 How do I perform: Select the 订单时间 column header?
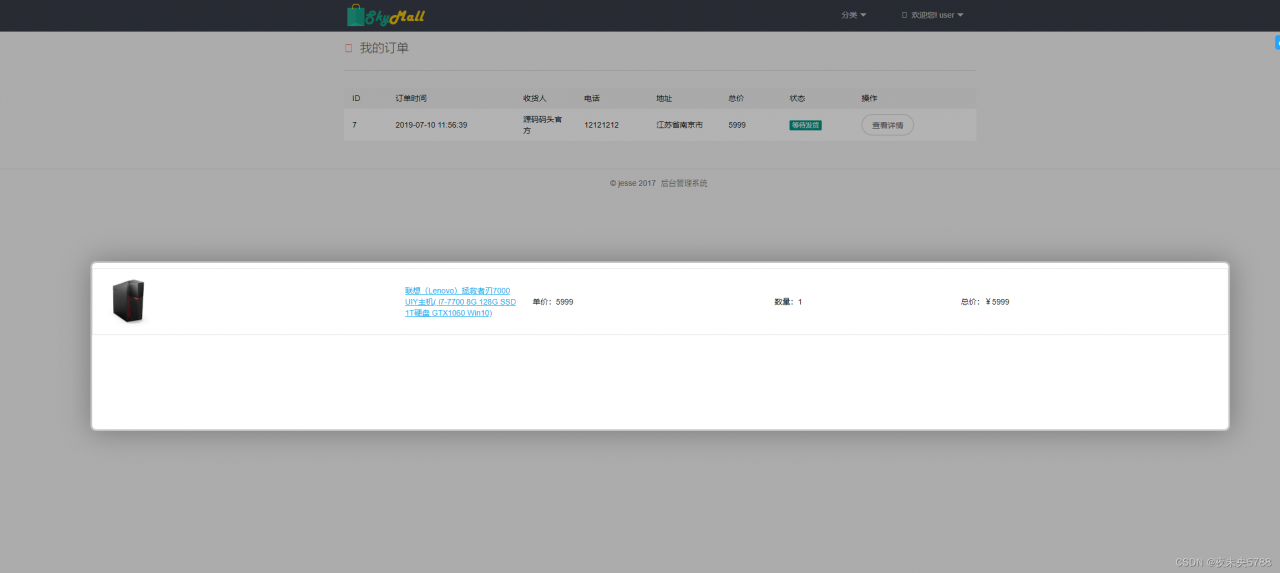[411, 98]
